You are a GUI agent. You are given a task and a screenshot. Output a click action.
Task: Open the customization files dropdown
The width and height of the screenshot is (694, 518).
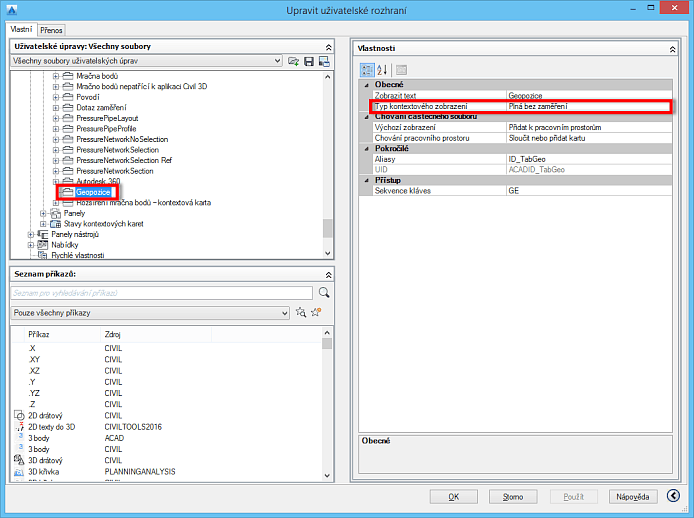[276, 62]
